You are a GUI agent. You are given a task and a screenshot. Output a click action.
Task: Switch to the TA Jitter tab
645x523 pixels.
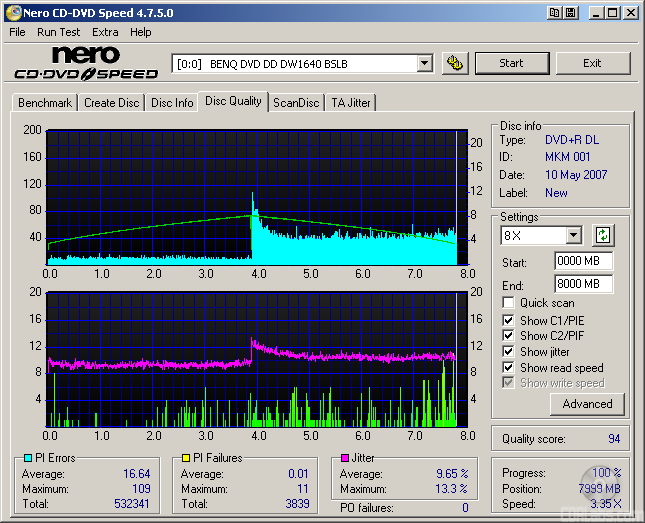coord(351,103)
